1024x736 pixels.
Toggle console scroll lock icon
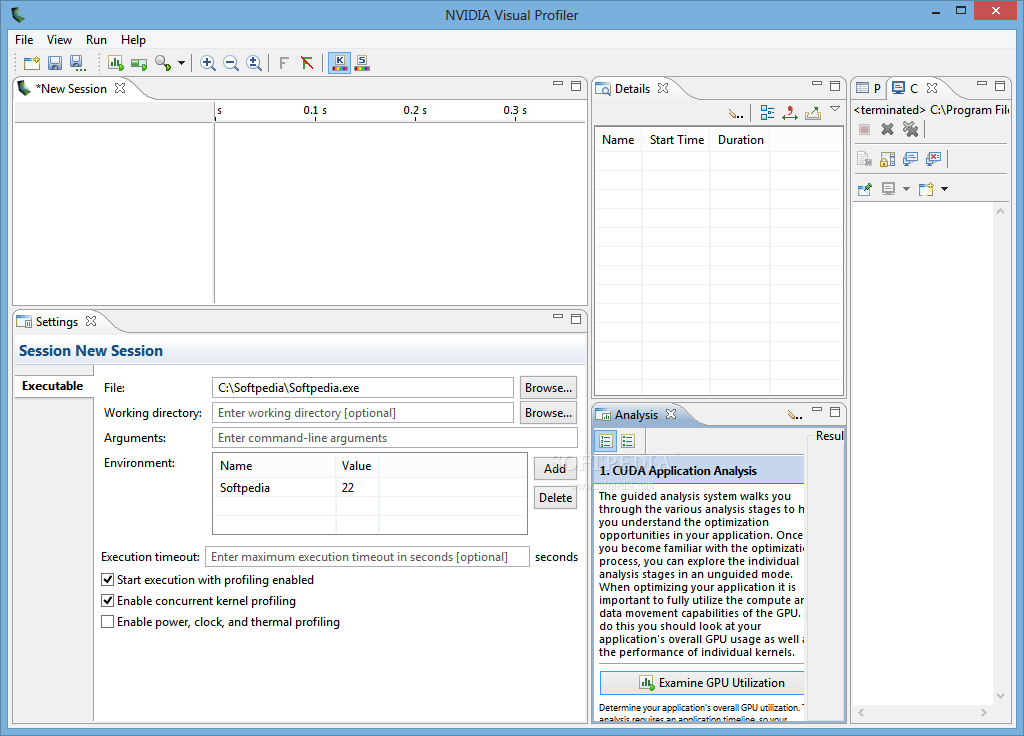(888, 159)
